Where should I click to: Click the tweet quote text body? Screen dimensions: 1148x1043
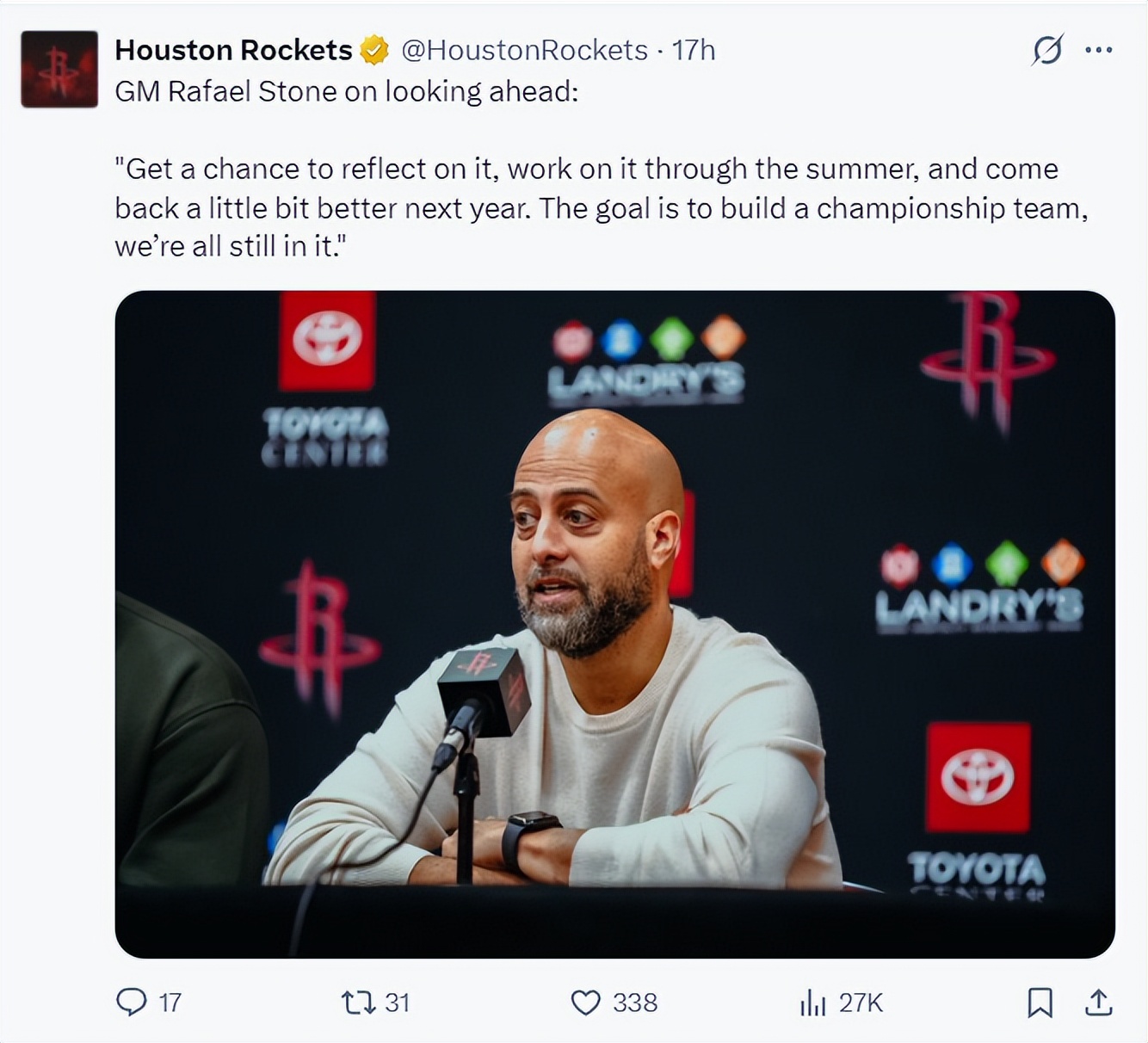click(x=601, y=207)
